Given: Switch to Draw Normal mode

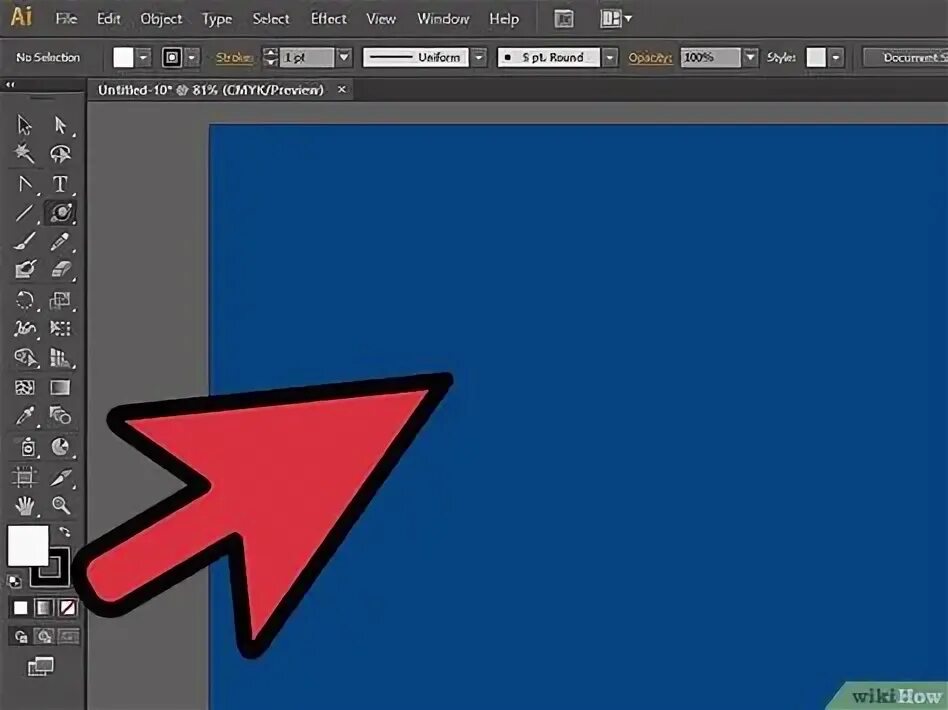Looking at the screenshot, I should pos(21,636).
